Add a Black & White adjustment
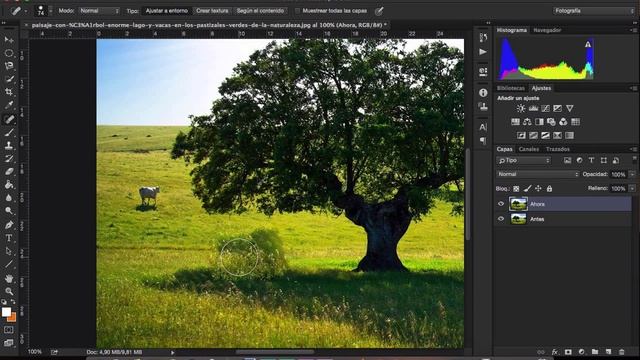 [x=539, y=122]
